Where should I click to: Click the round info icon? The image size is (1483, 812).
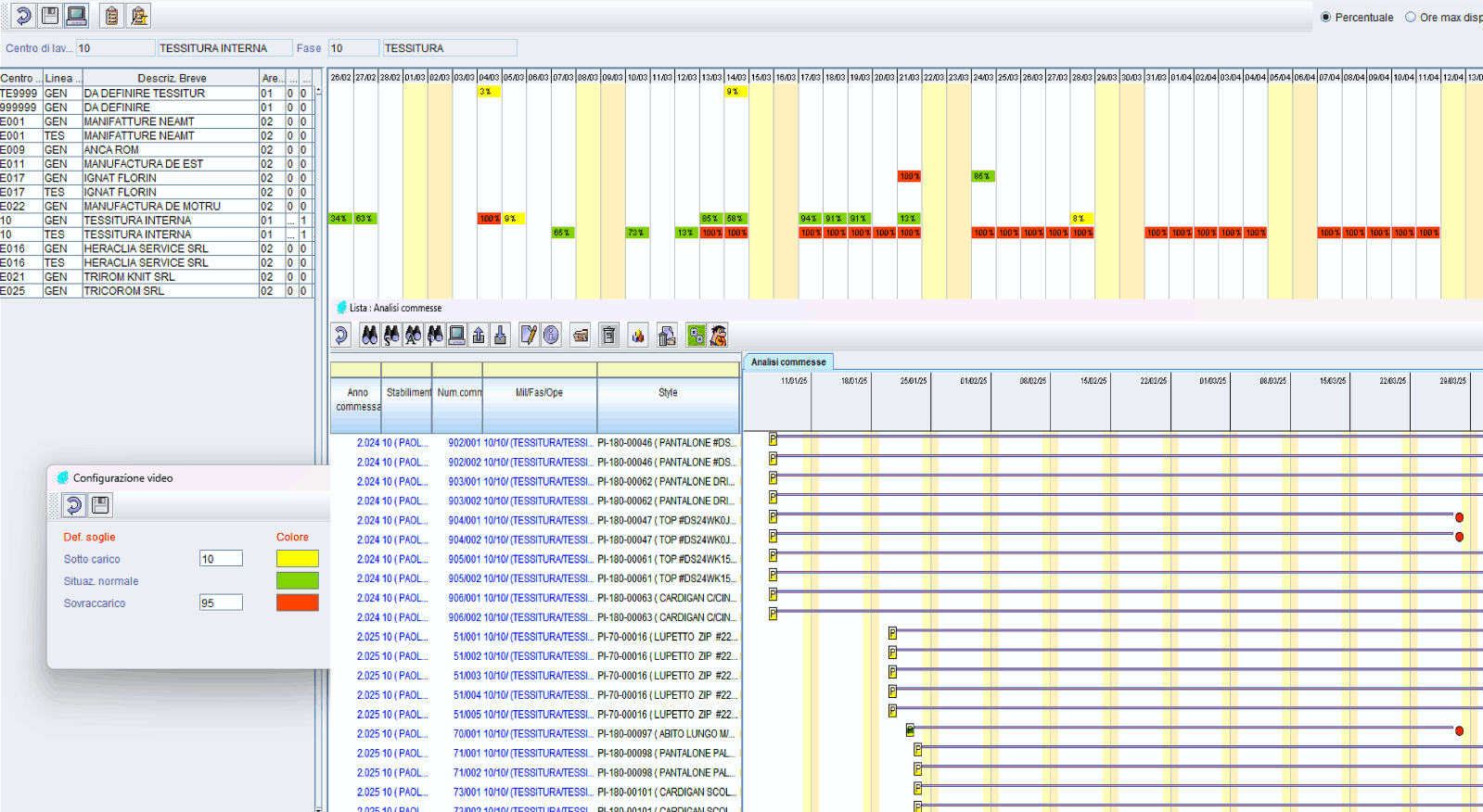(551, 336)
